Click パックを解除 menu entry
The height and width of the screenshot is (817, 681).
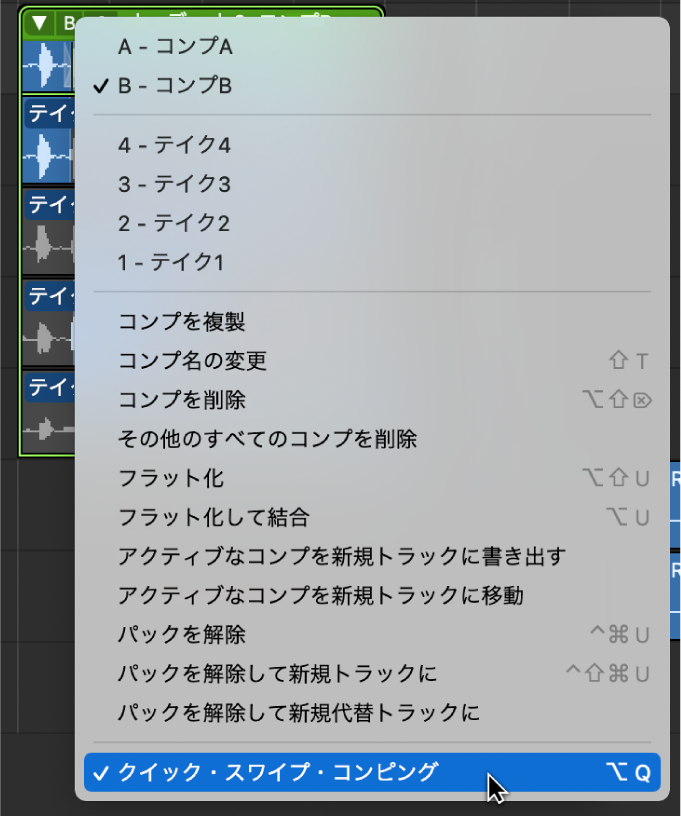(x=372, y=635)
